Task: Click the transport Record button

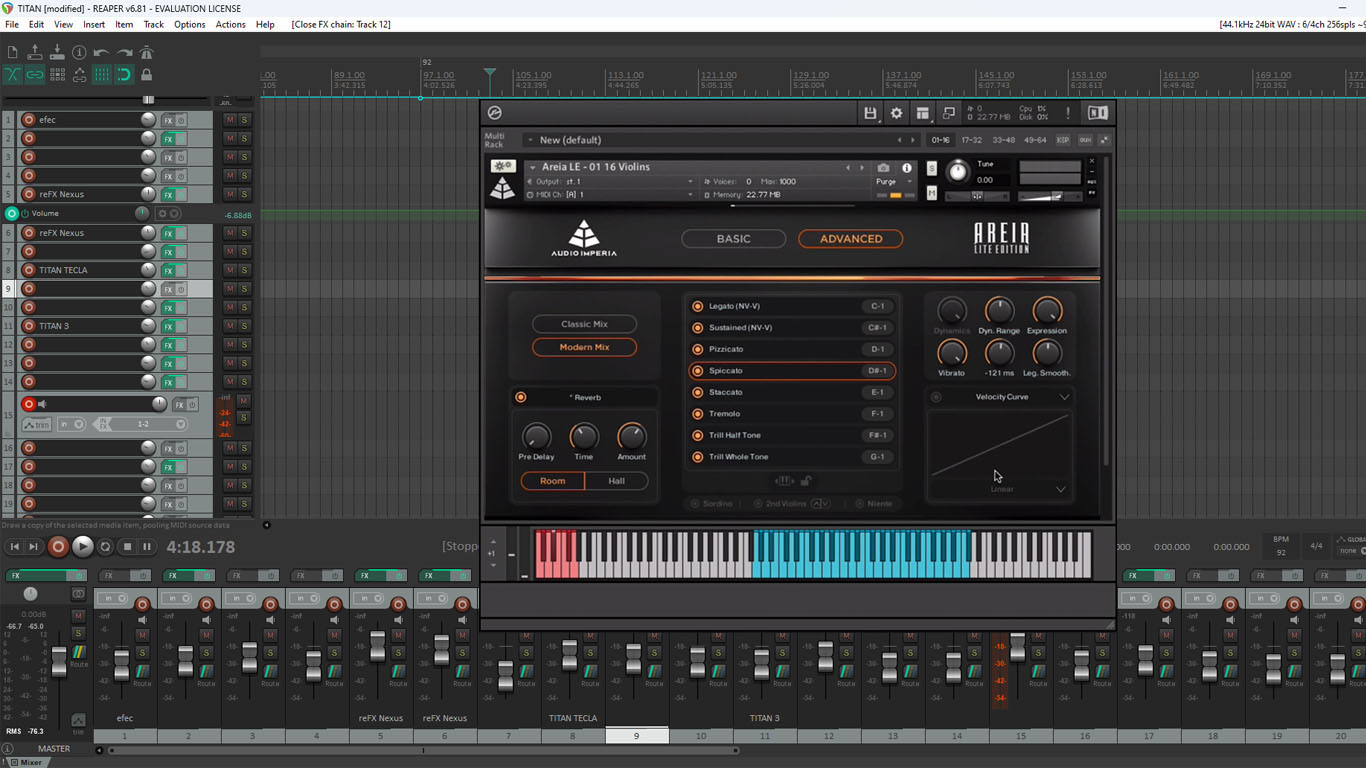Action: tap(58, 546)
